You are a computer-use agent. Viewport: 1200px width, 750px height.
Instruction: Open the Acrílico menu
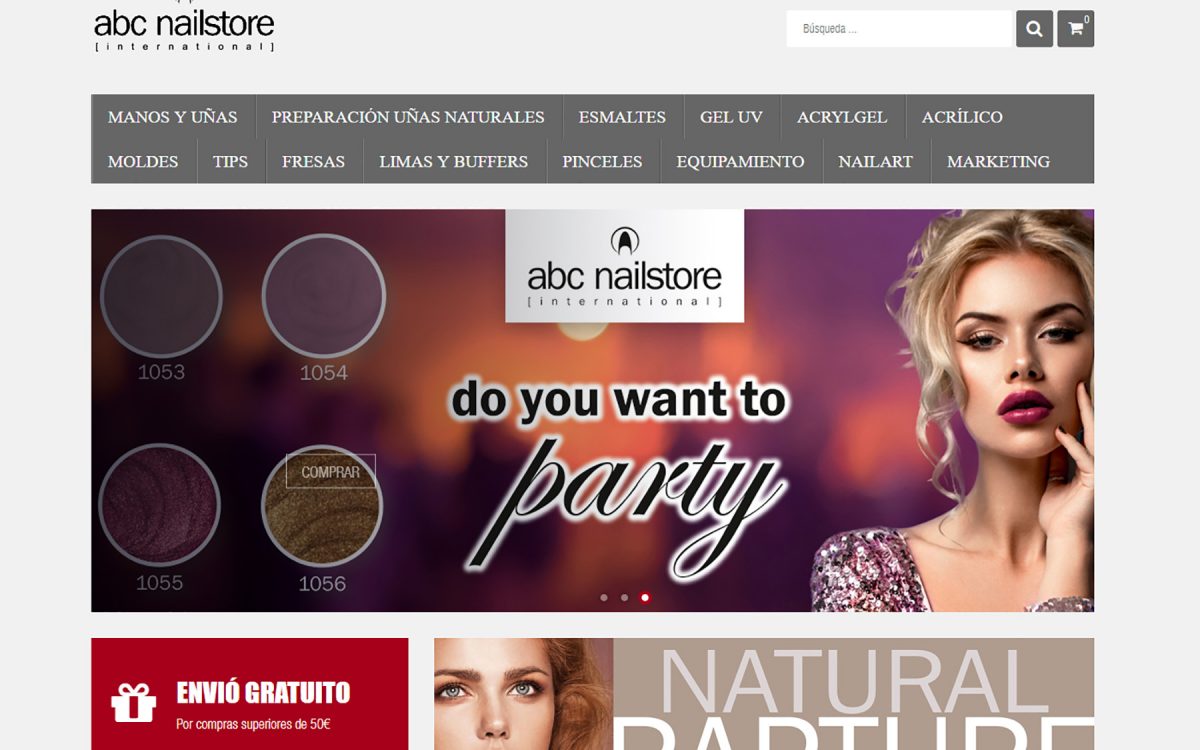coord(962,117)
